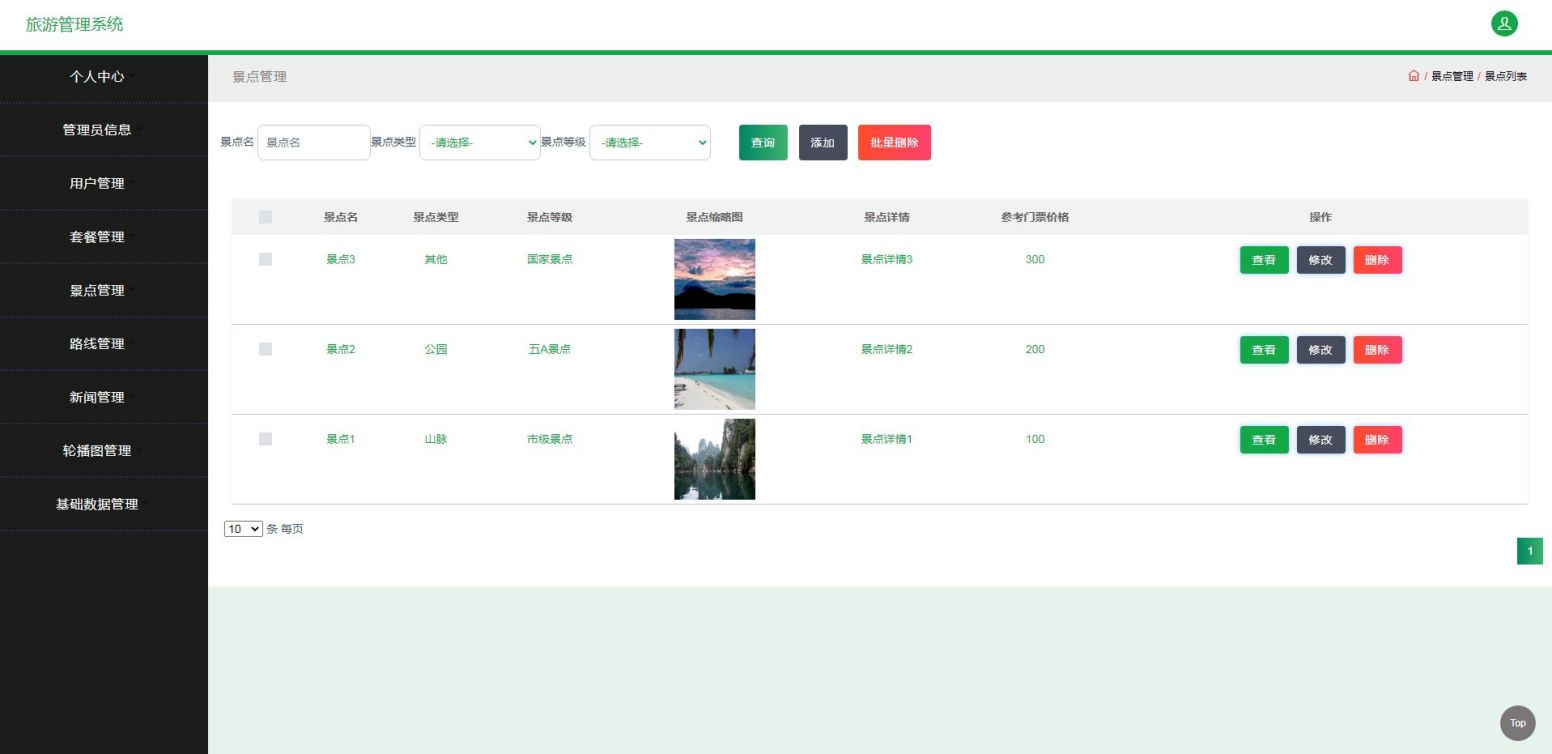The height and width of the screenshot is (754, 1552).
Task: Expand the 路线管理 sidebar menu
Action: coord(104,343)
